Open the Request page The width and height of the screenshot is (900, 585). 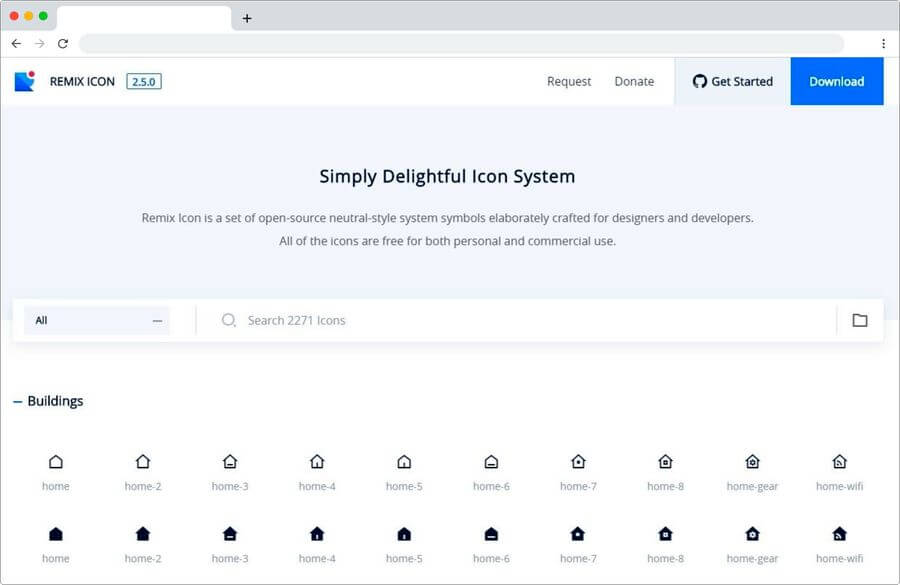(x=569, y=82)
